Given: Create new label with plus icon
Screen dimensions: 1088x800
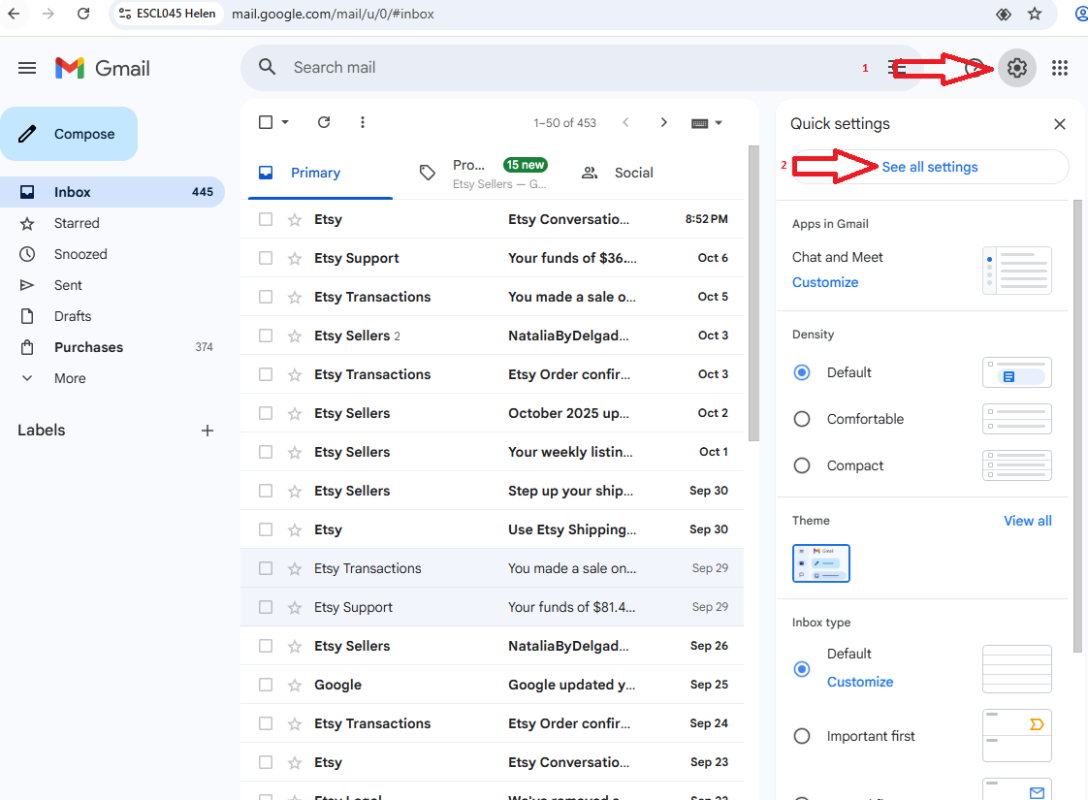Looking at the screenshot, I should pyautogui.click(x=207, y=431).
